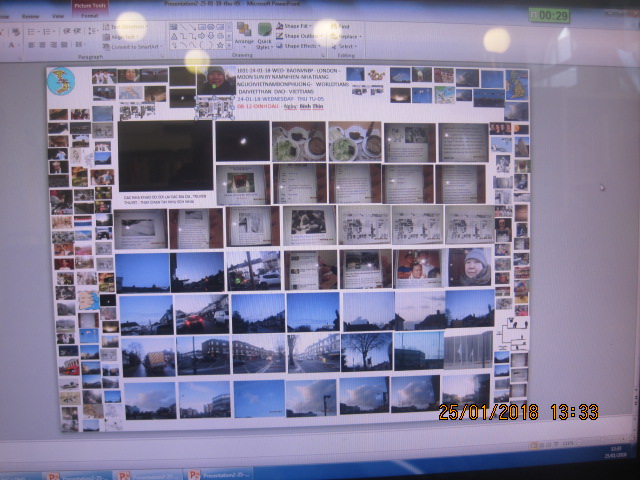Viewport: 640px width, 480px height.
Task: Apply Shape Outline pen icon
Action: pos(279,36)
